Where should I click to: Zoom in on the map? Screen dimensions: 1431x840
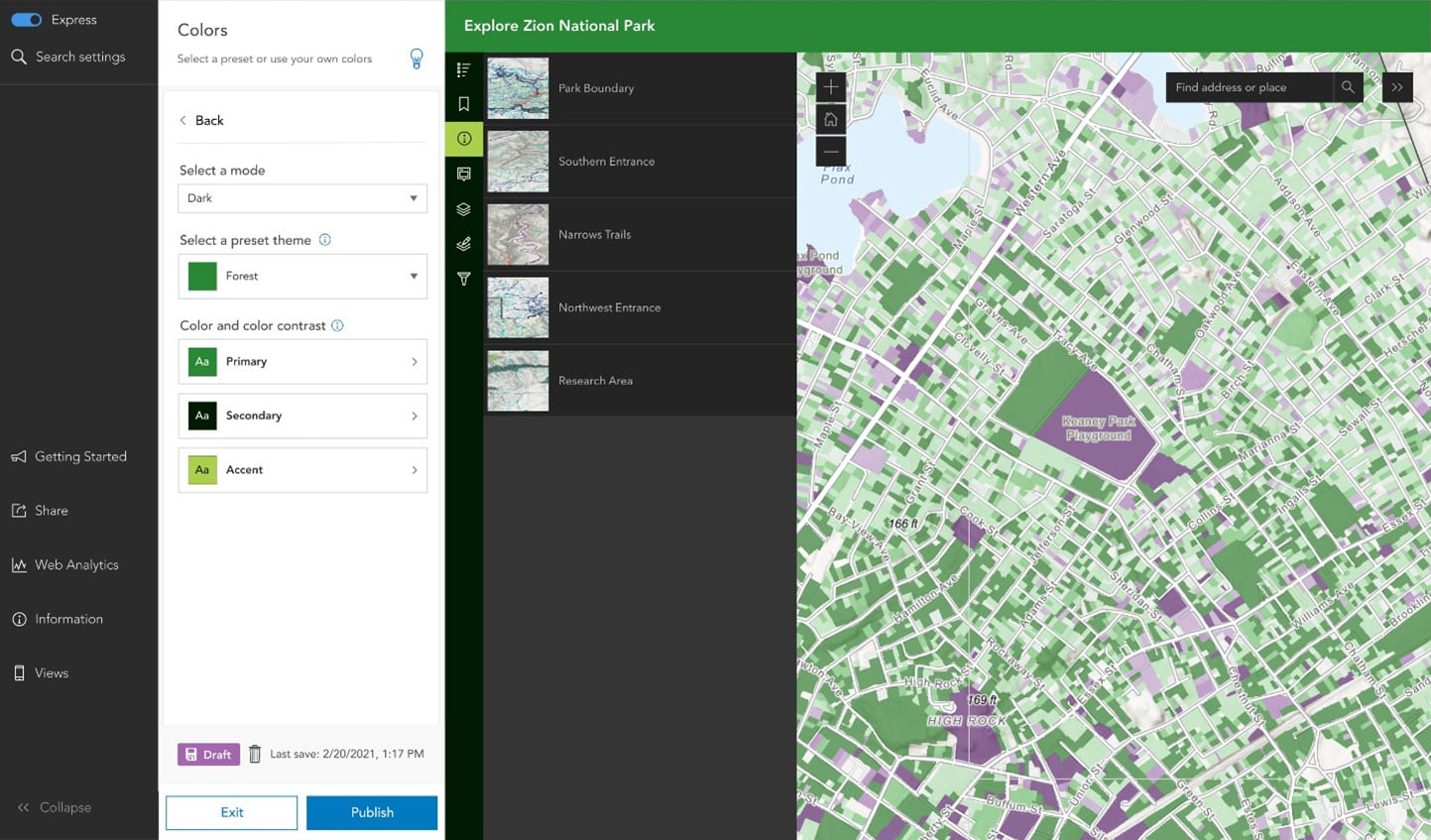[x=831, y=87]
